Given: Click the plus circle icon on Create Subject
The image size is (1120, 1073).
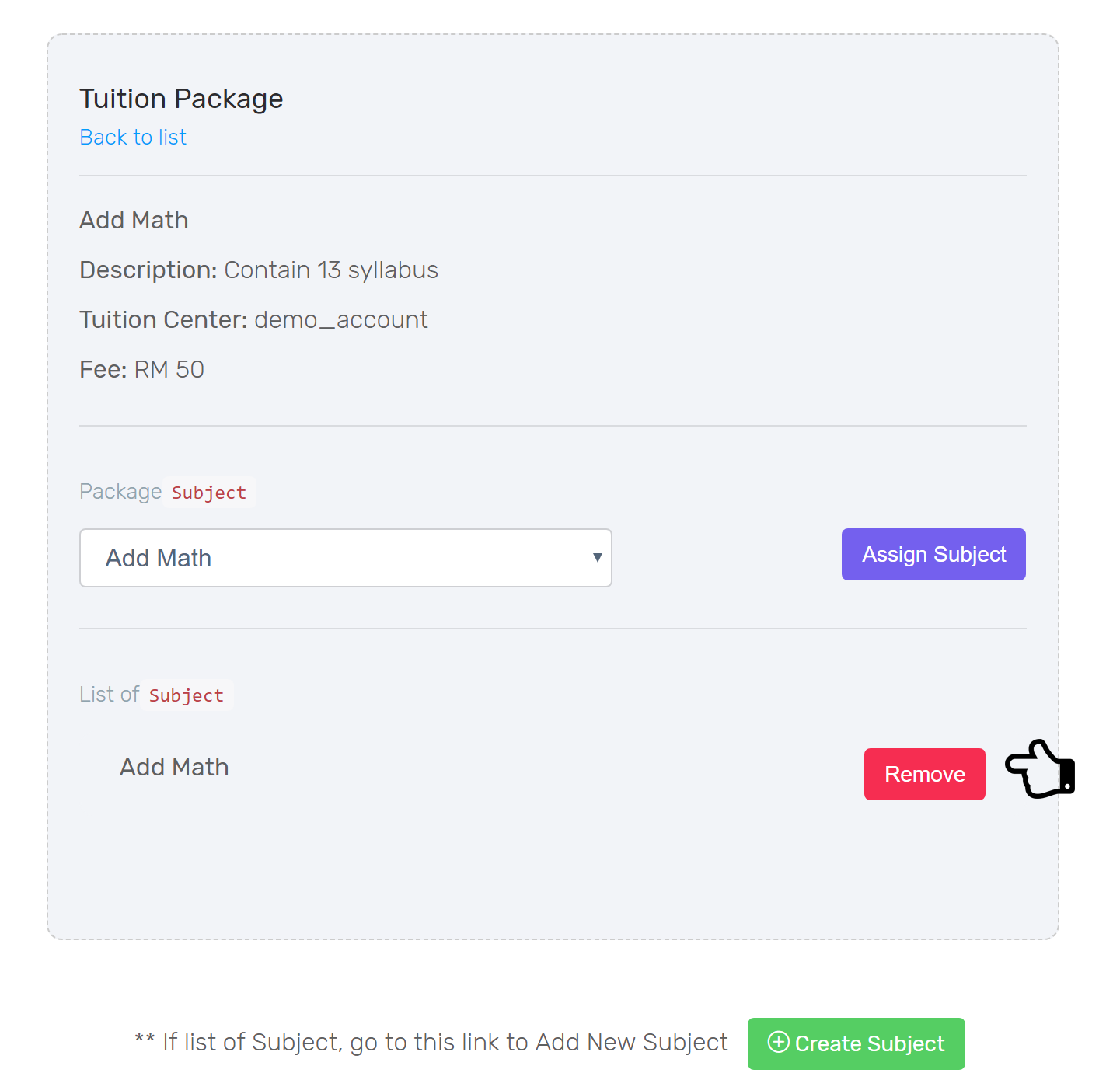Looking at the screenshot, I should click(x=778, y=1042).
